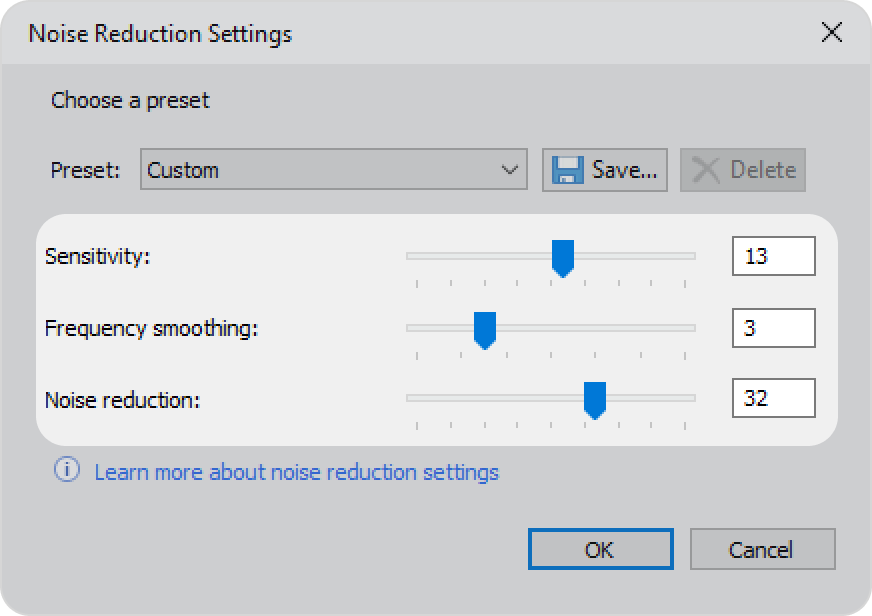
Task: Click the Preset dropdown chevron arrow
Action: [x=509, y=170]
